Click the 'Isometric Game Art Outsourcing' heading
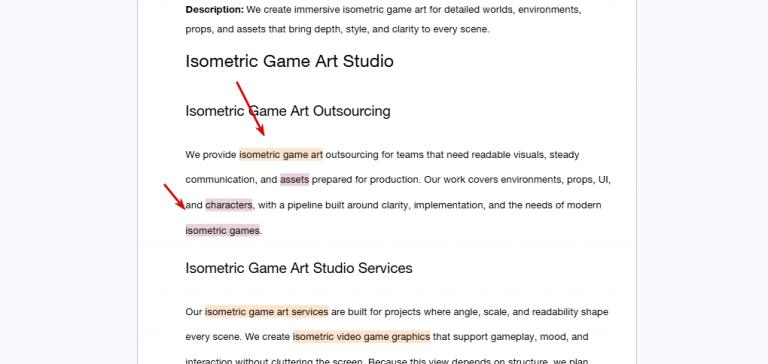Image resolution: width=768 pixels, height=364 pixels. 288,111
